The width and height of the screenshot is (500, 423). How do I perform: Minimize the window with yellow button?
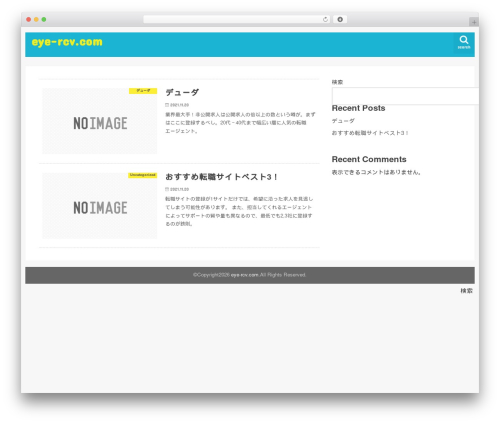pyautogui.click(x=36, y=20)
